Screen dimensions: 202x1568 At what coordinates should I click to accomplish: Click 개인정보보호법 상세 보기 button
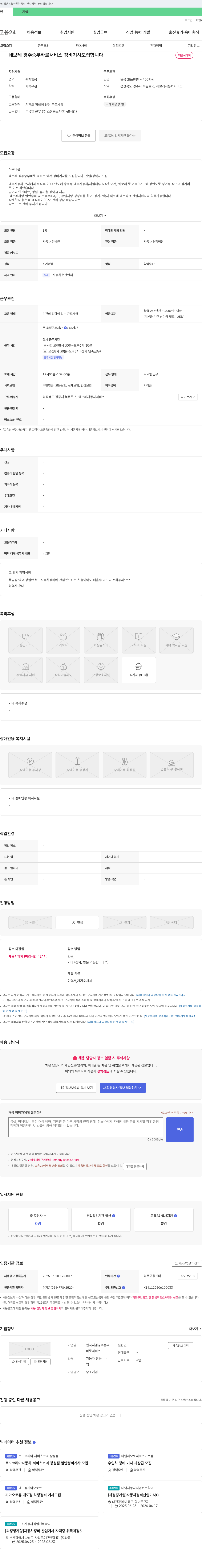76,1088
